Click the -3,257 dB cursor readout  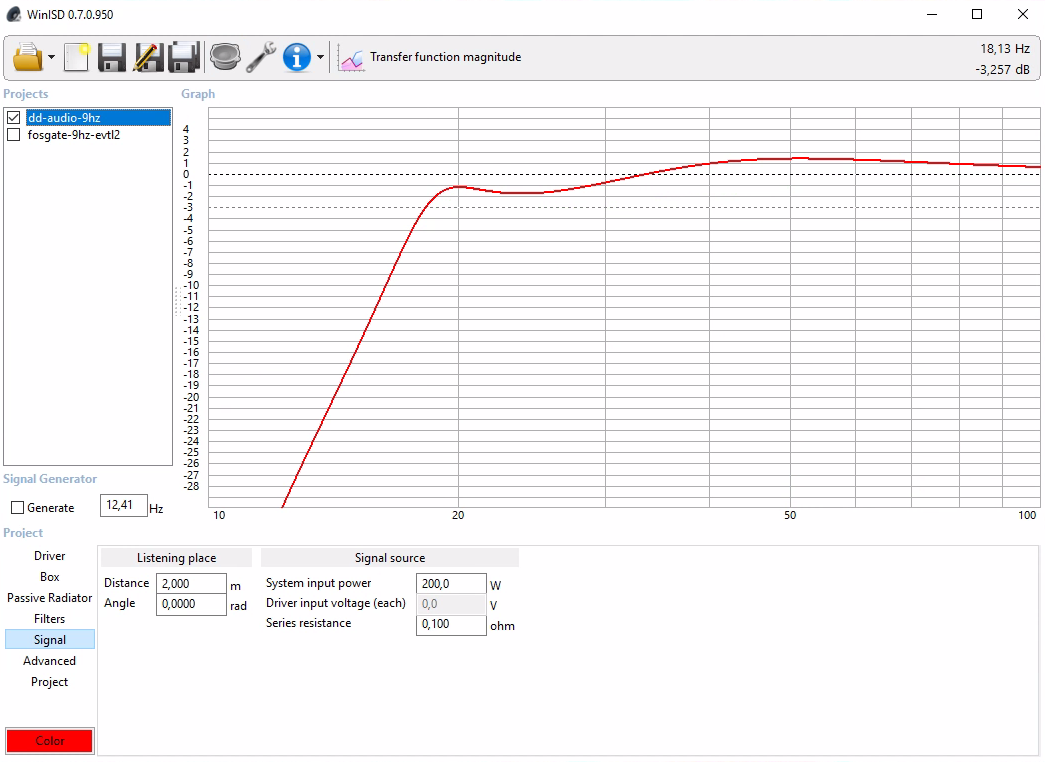click(1002, 69)
